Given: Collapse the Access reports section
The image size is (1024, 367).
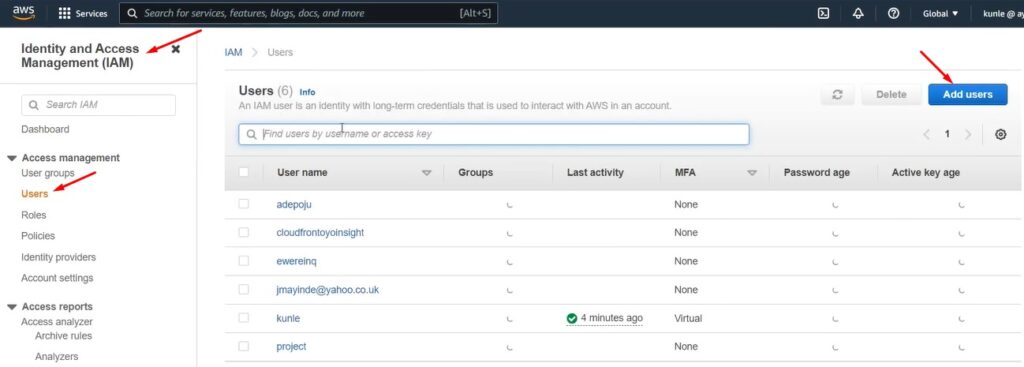Looking at the screenshot, I should (12, 307).
